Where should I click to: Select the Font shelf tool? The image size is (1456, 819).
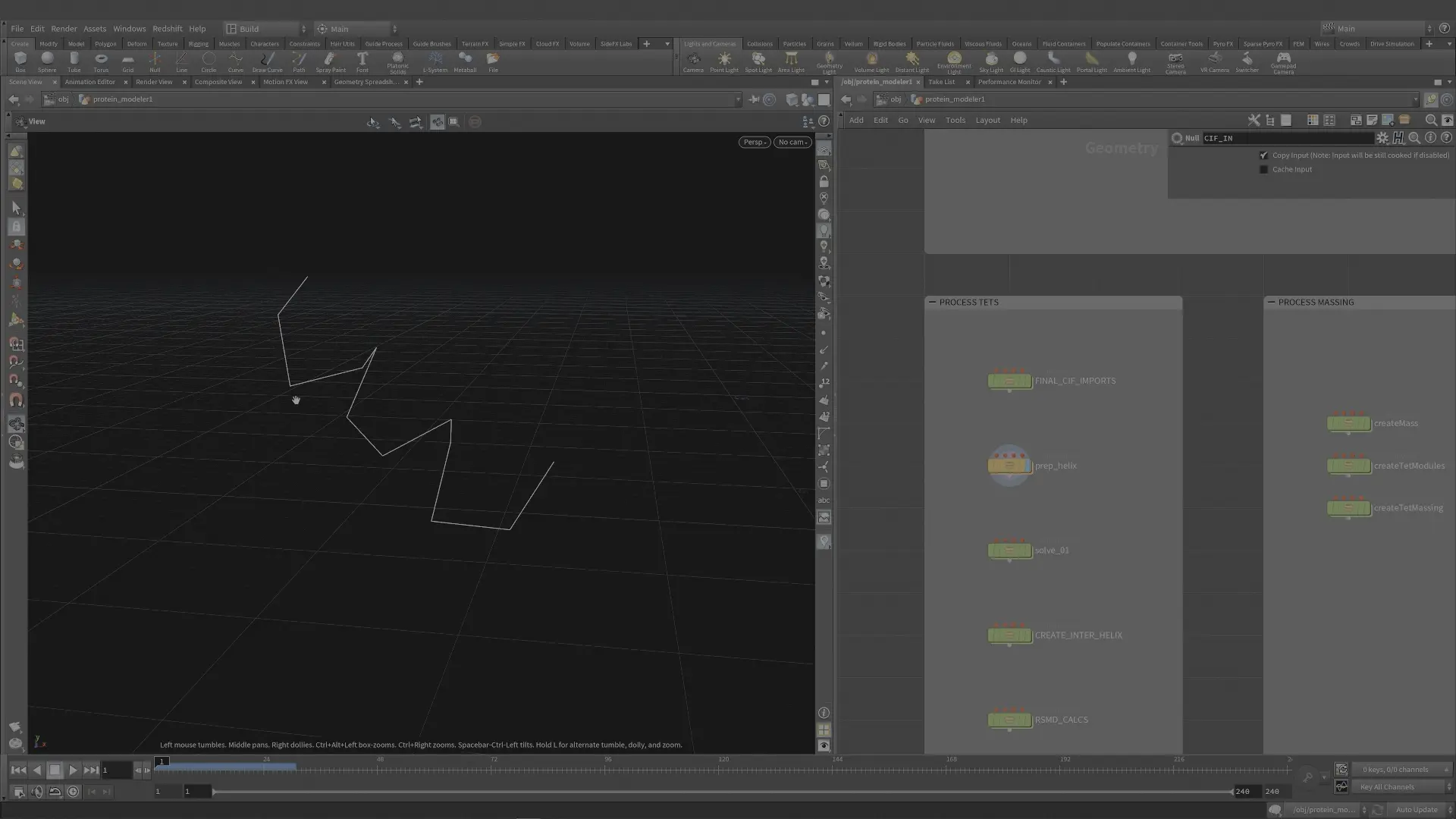click(x=362, y=62)
